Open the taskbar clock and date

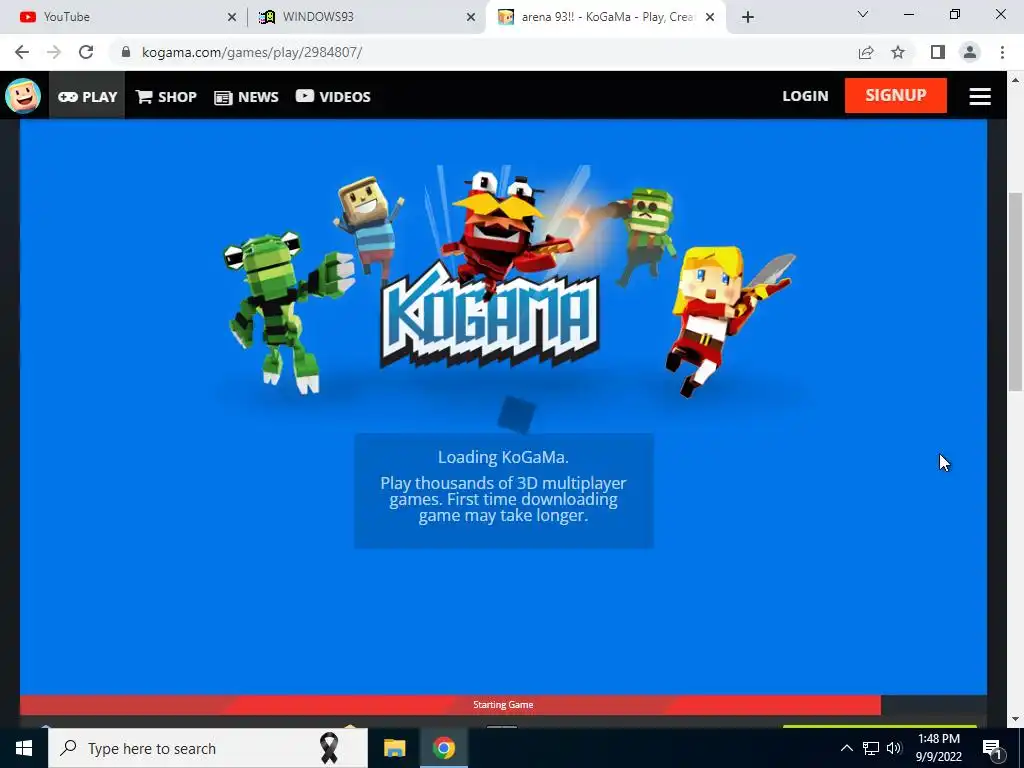click(938, 748)
